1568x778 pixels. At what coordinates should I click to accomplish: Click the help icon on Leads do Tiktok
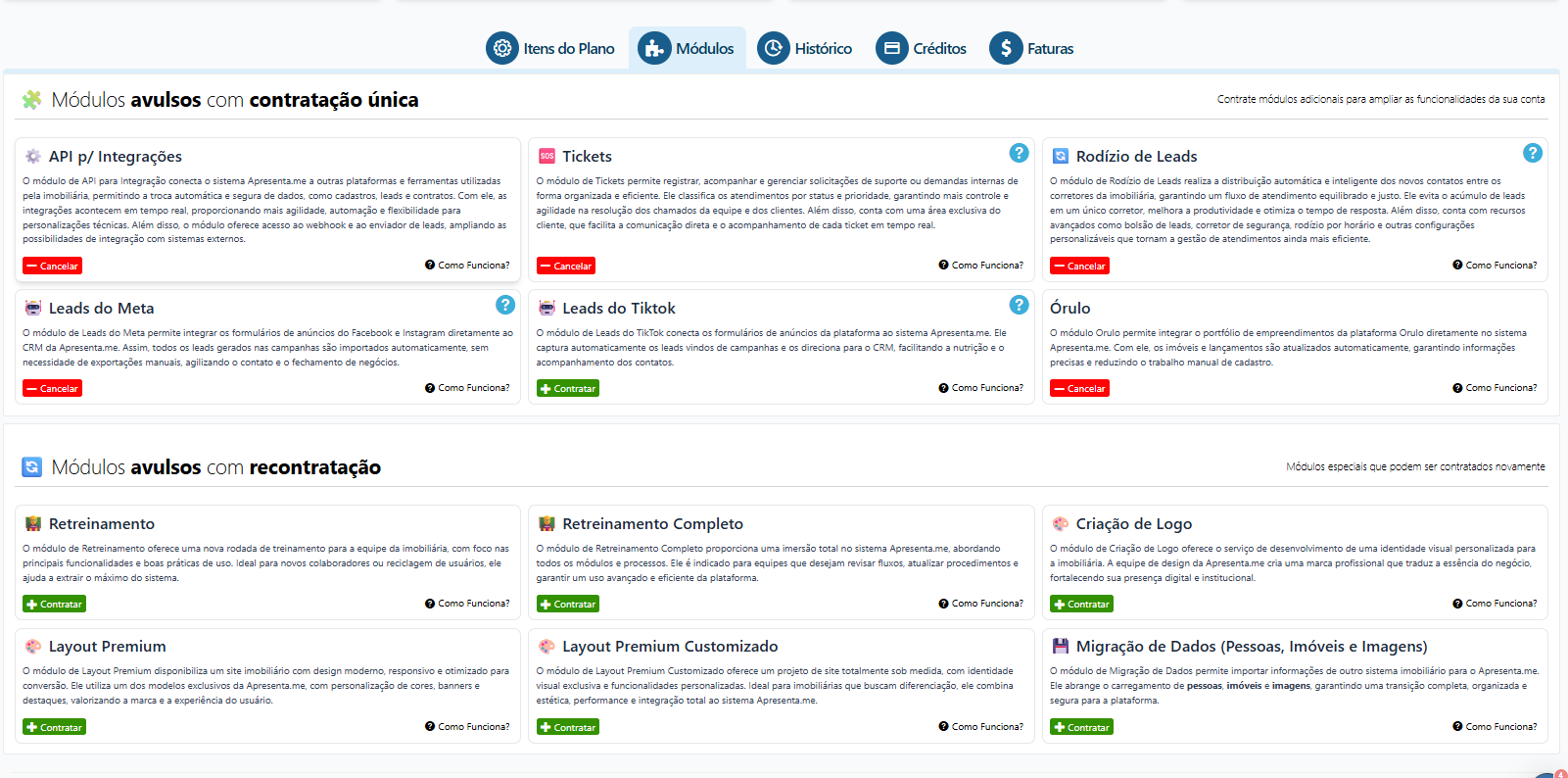pyautogui.click(x=1019, y=305)
